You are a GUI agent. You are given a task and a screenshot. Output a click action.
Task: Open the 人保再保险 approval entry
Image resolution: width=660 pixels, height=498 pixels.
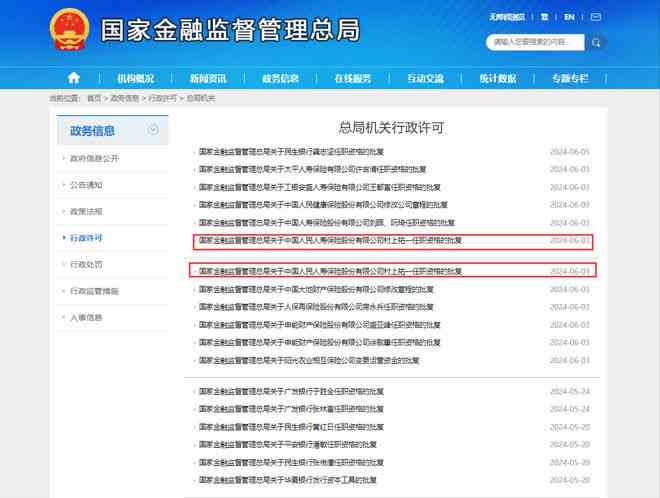(316, 307)
